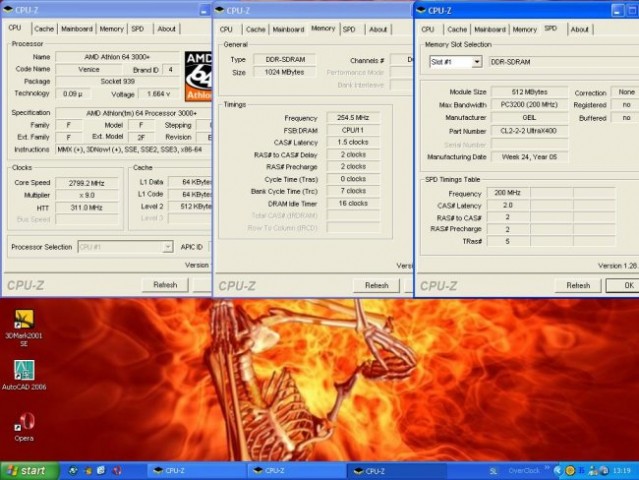Open the 3DMark2001 SE desktop shortcut
This screenshot has width=639, height=480.
tap(24, 328)
